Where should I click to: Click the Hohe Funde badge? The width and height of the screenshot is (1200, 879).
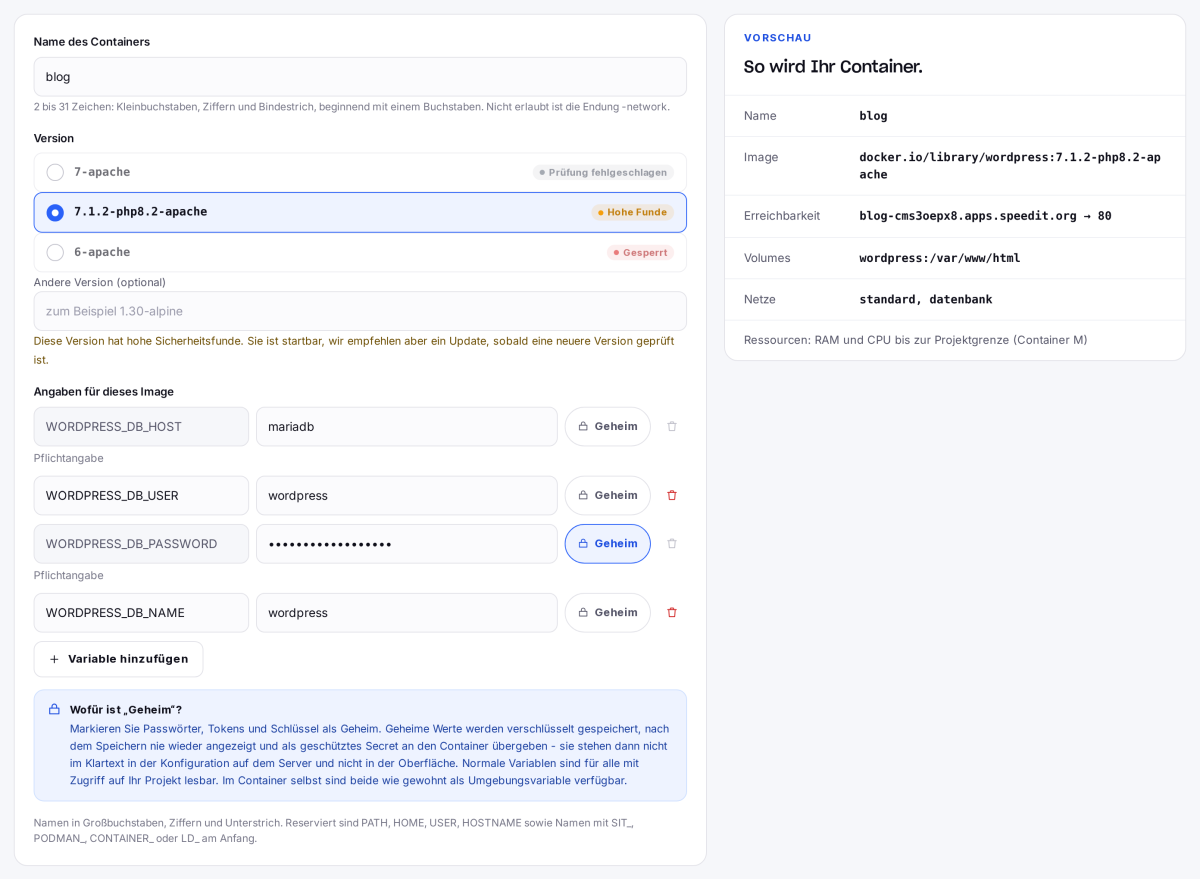point(632,212)
